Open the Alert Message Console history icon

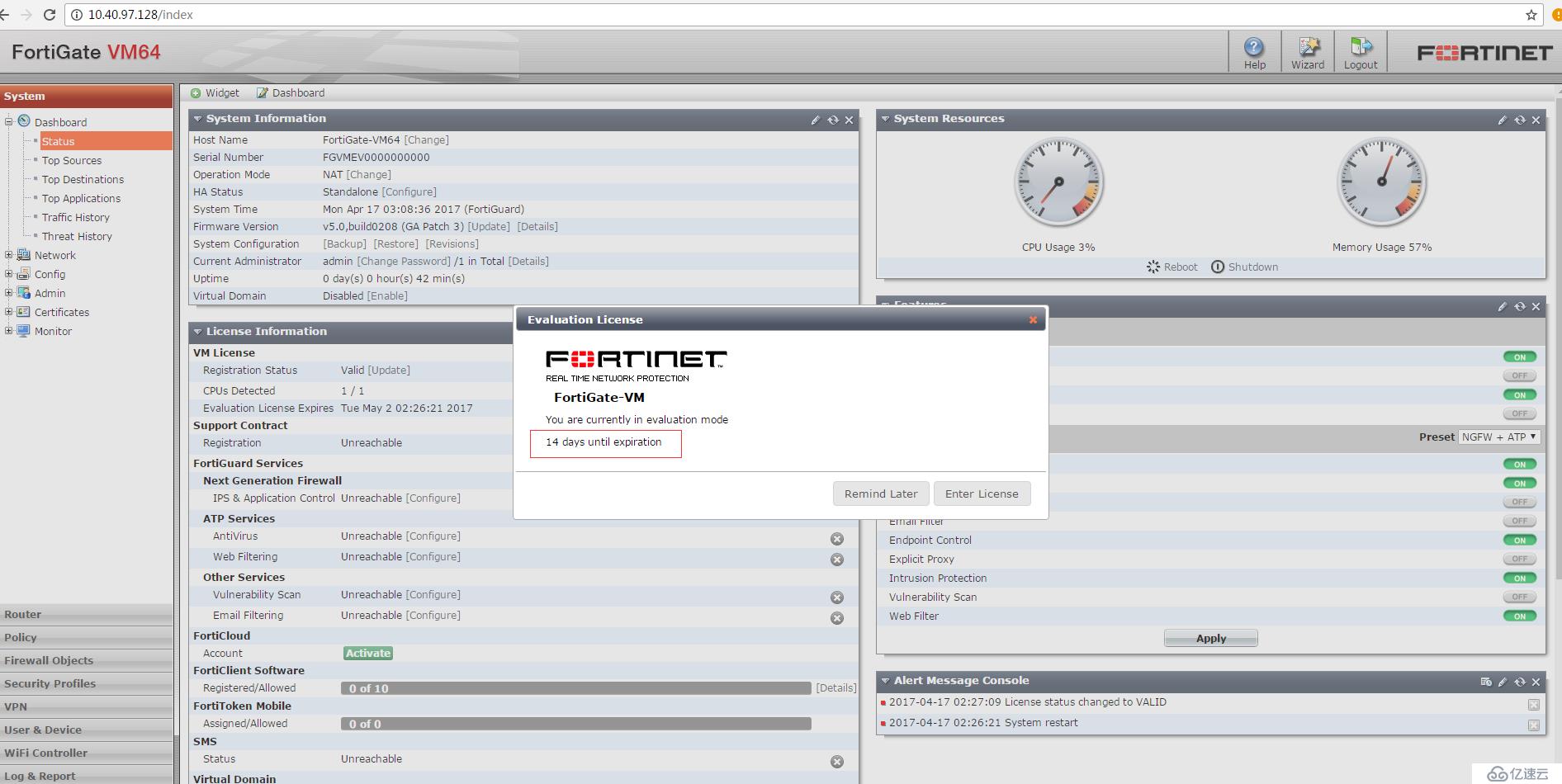click(x=1486, y=682)
